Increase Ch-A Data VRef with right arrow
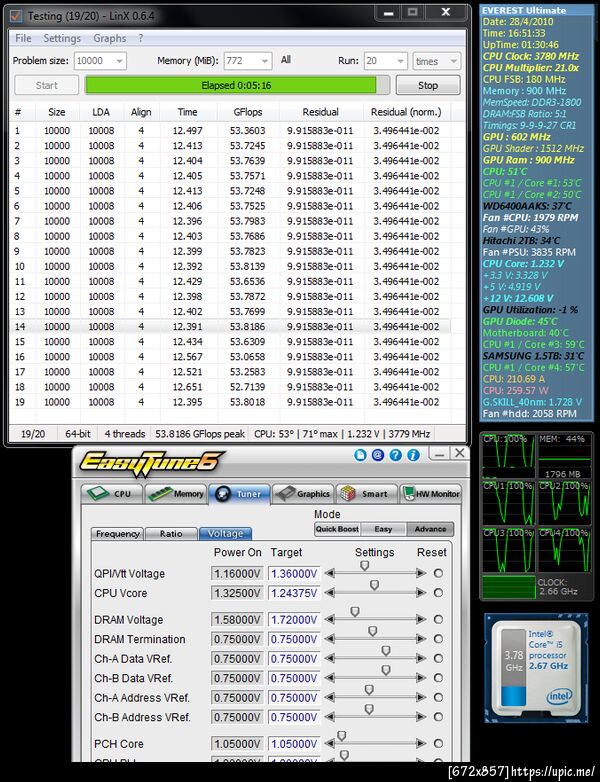This screenshot has width=600, height=782. click(421, 658)
